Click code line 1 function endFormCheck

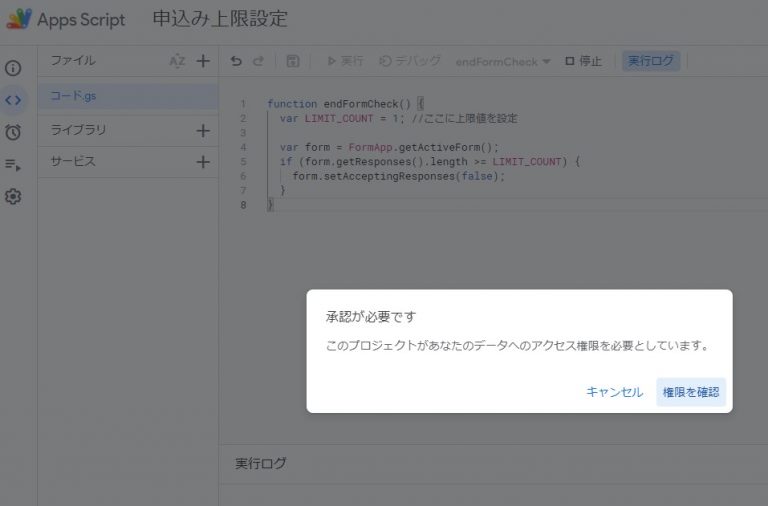[x=345, y=104]
